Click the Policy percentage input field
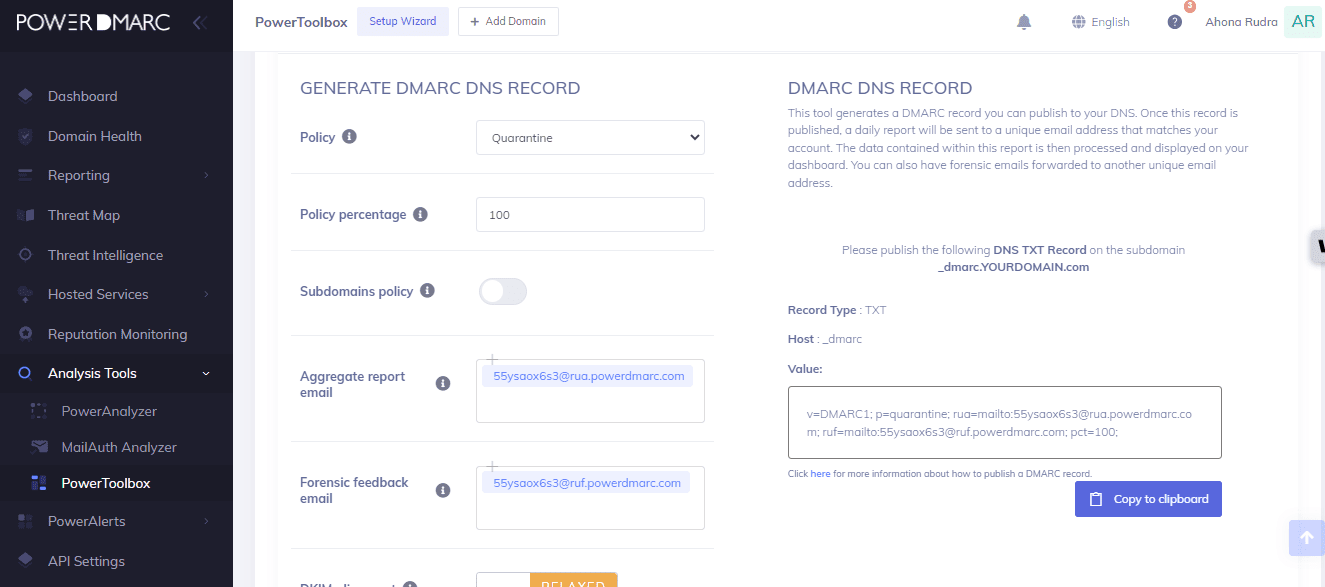1325x587 pixels. (x=590, y=215)
